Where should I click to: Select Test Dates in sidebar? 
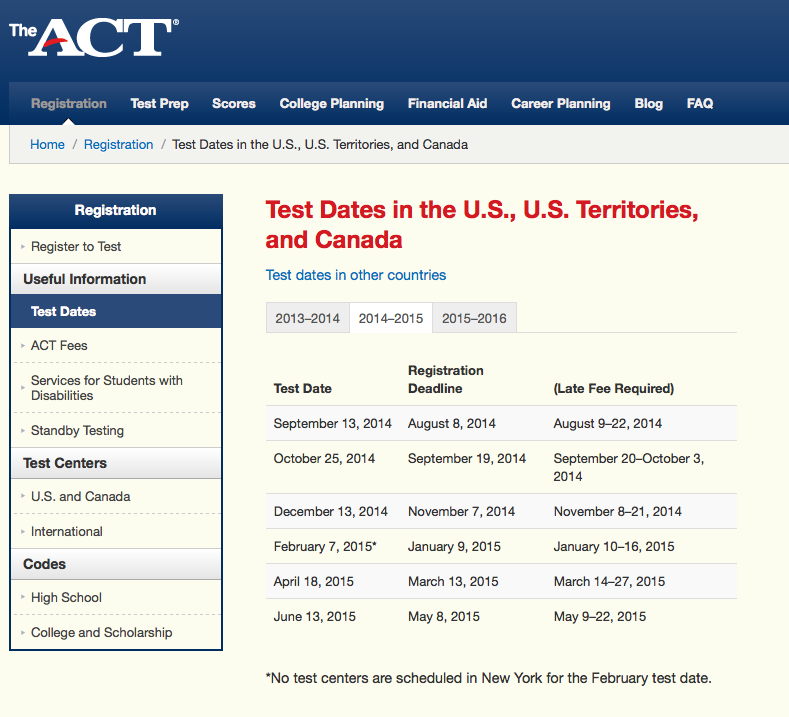(116, 311)
